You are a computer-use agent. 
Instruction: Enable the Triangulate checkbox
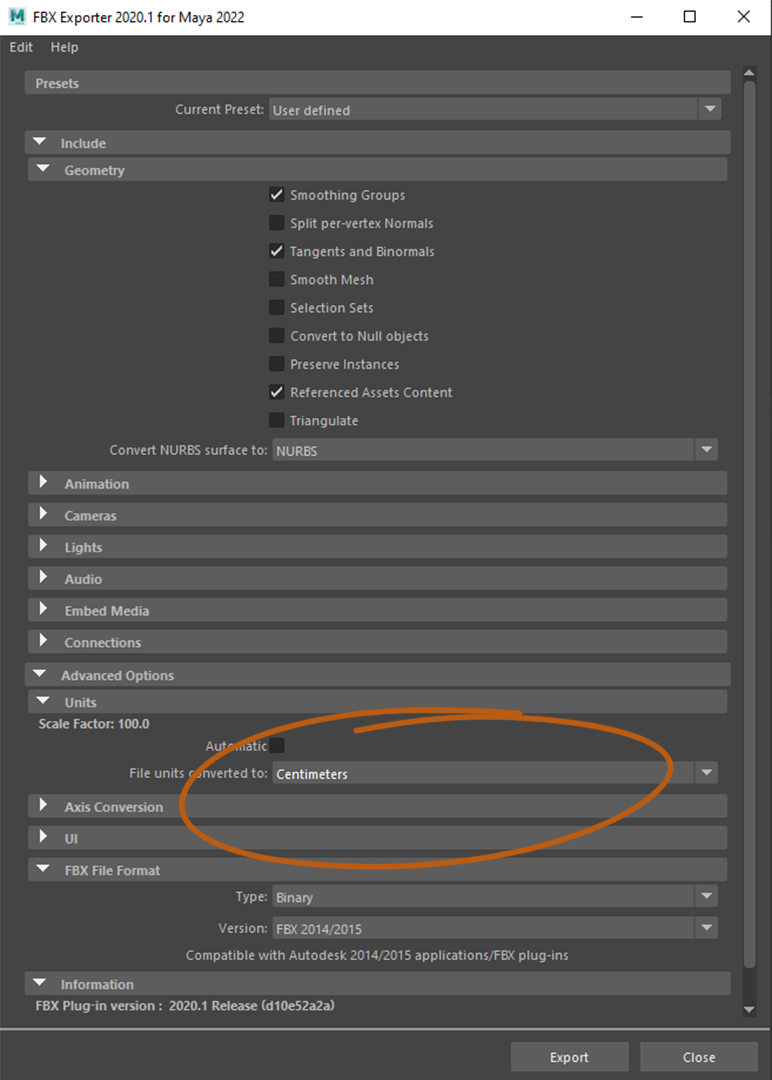277,420
